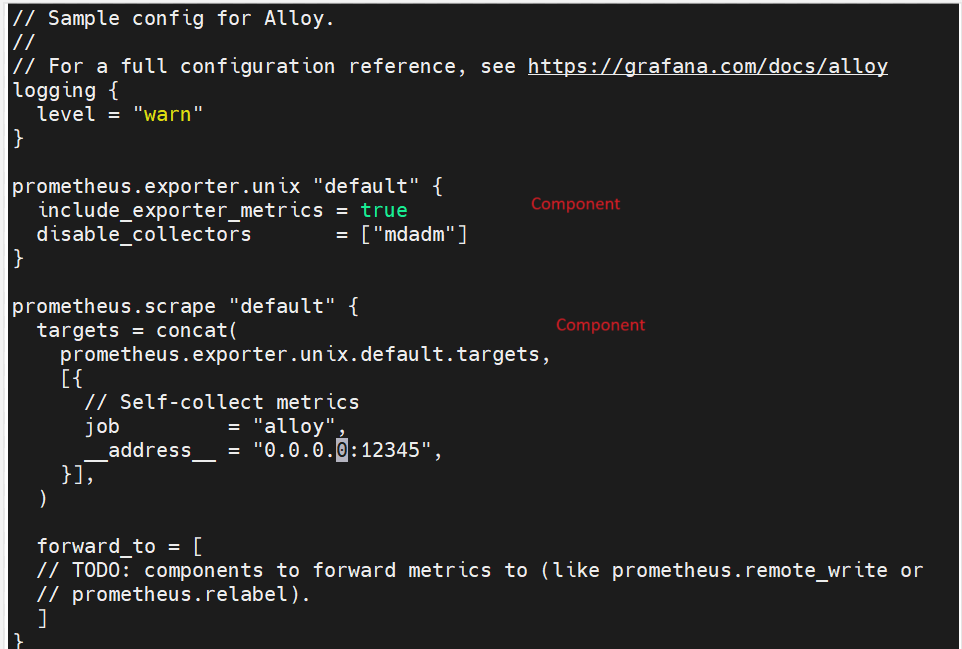
Task: Click the "warn" log level value
Action: pos(167,115)
